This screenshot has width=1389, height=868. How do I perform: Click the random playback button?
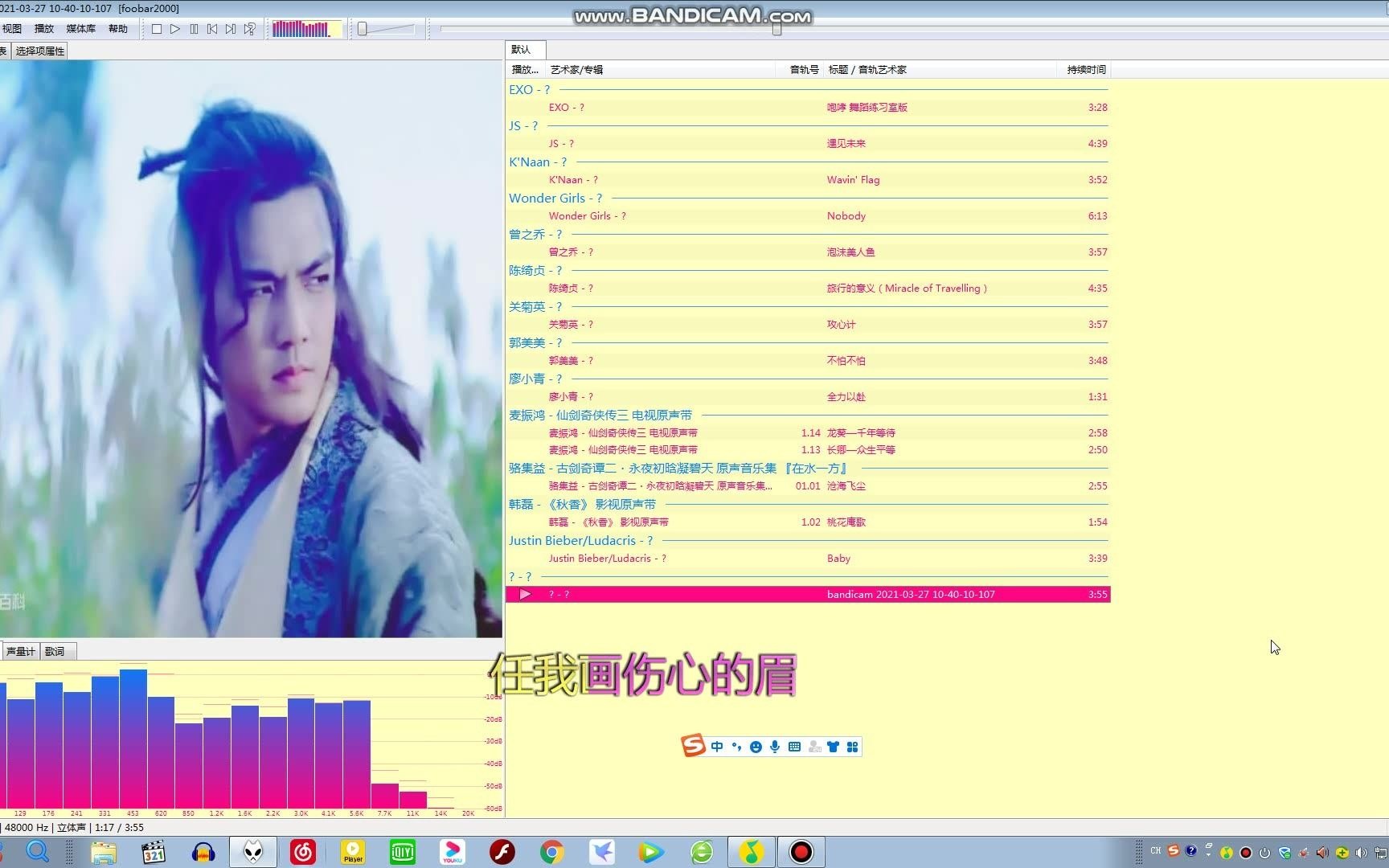(x=250, y=29)
